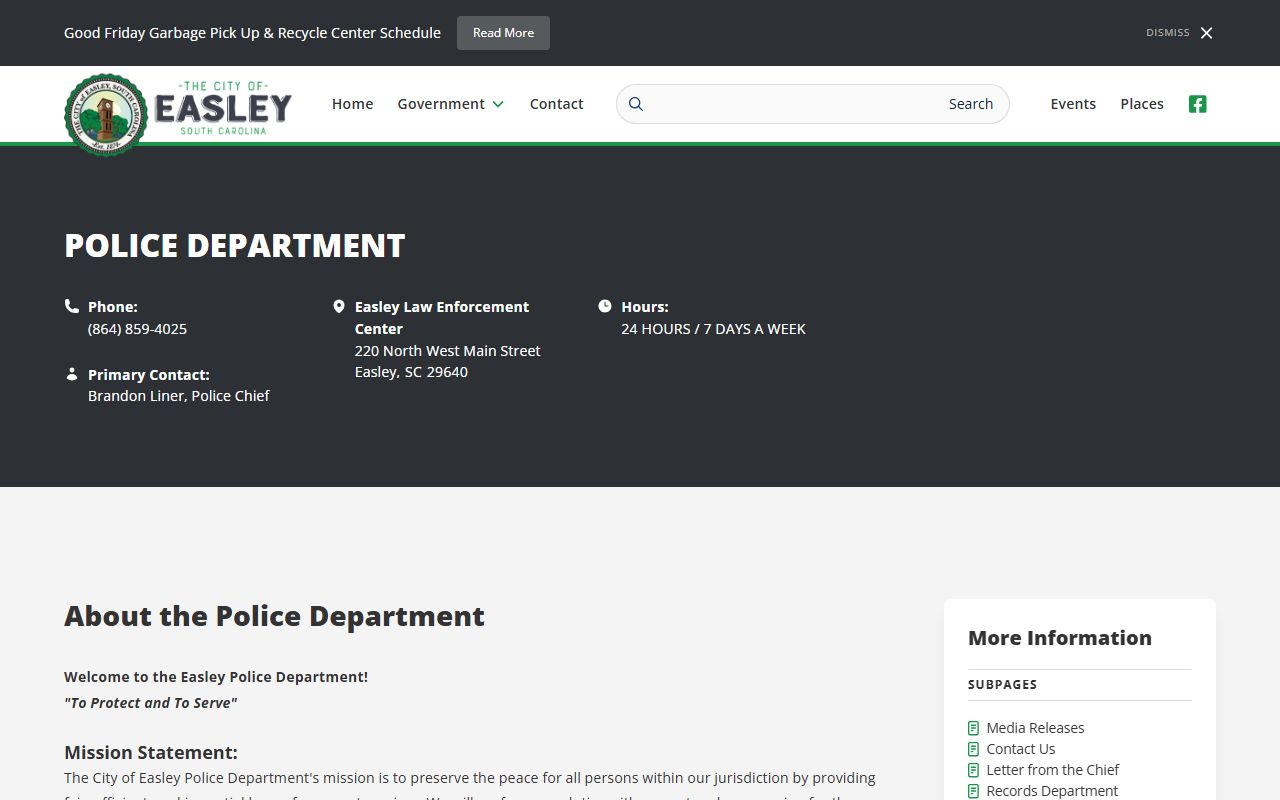
Task: Click the Search button
Action: coord(971,104)
